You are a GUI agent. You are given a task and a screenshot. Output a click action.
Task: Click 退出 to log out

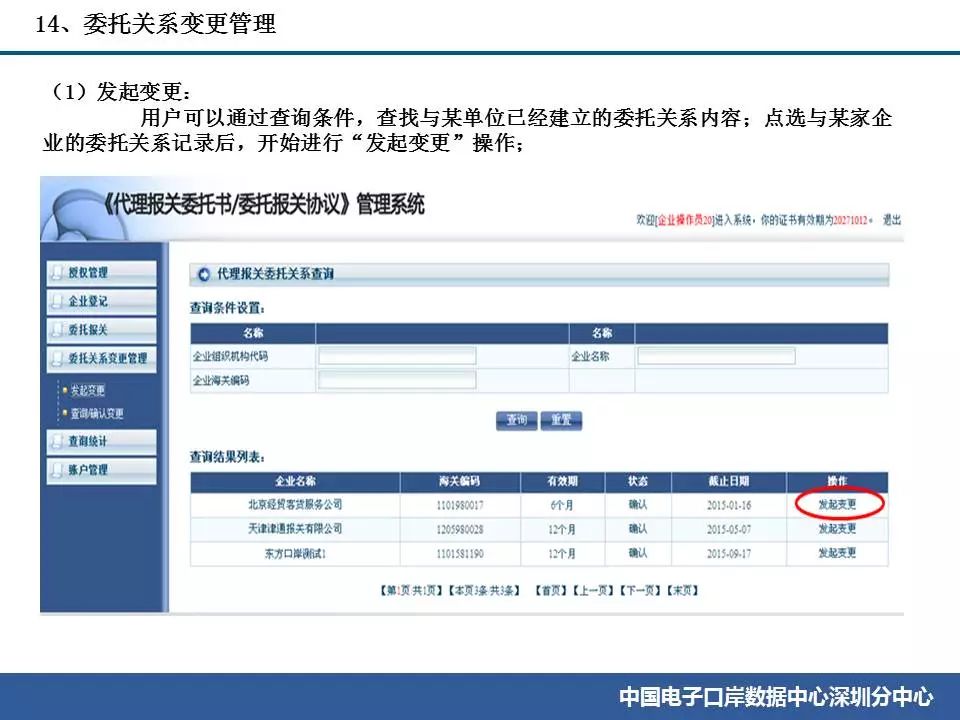[x=891, y=219]
